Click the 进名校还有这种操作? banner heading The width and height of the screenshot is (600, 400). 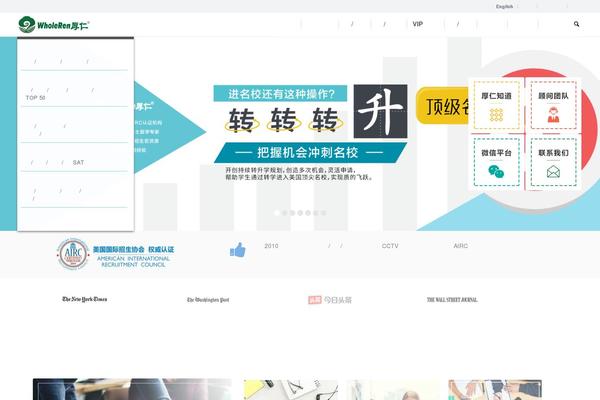point(280,93)
